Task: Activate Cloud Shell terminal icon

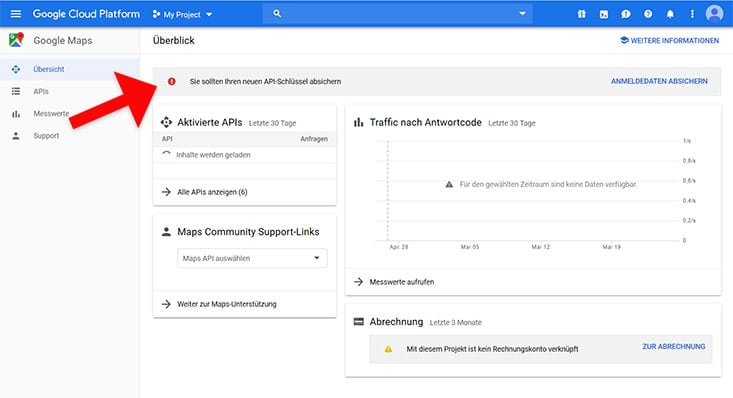Action: pyautogui.click(x=604, y=14)
